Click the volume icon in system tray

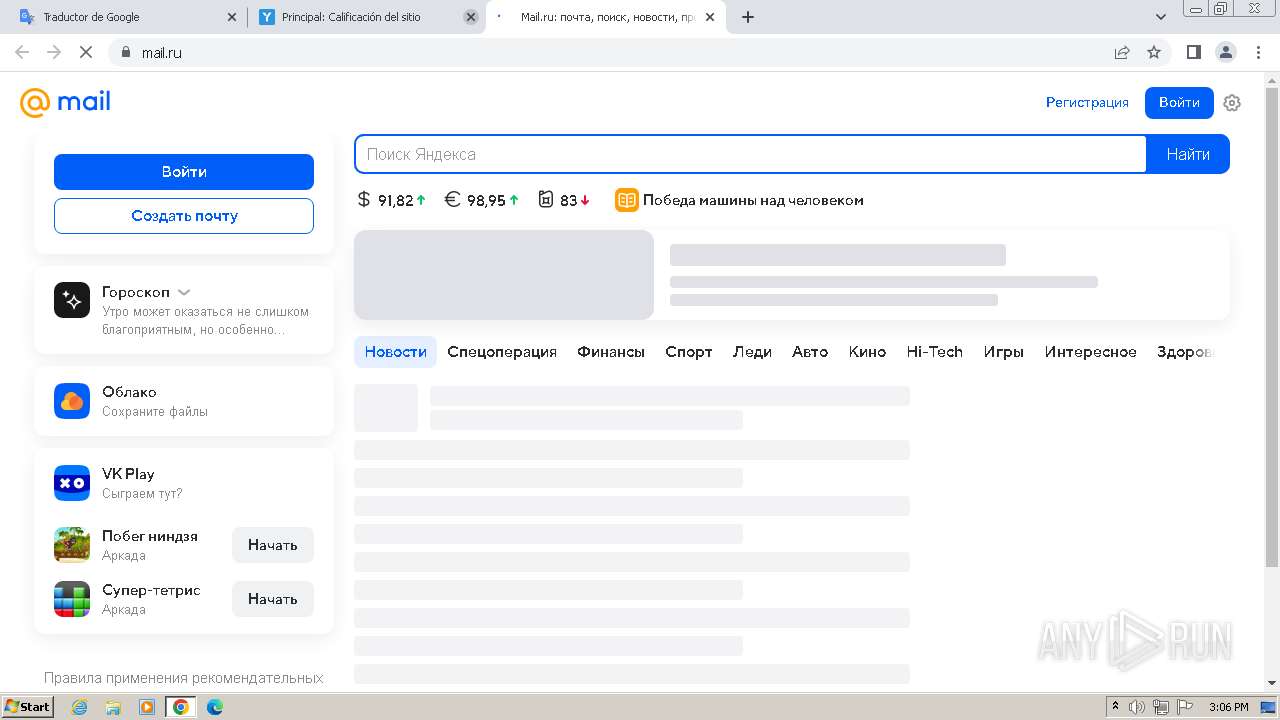[1137, 707]
